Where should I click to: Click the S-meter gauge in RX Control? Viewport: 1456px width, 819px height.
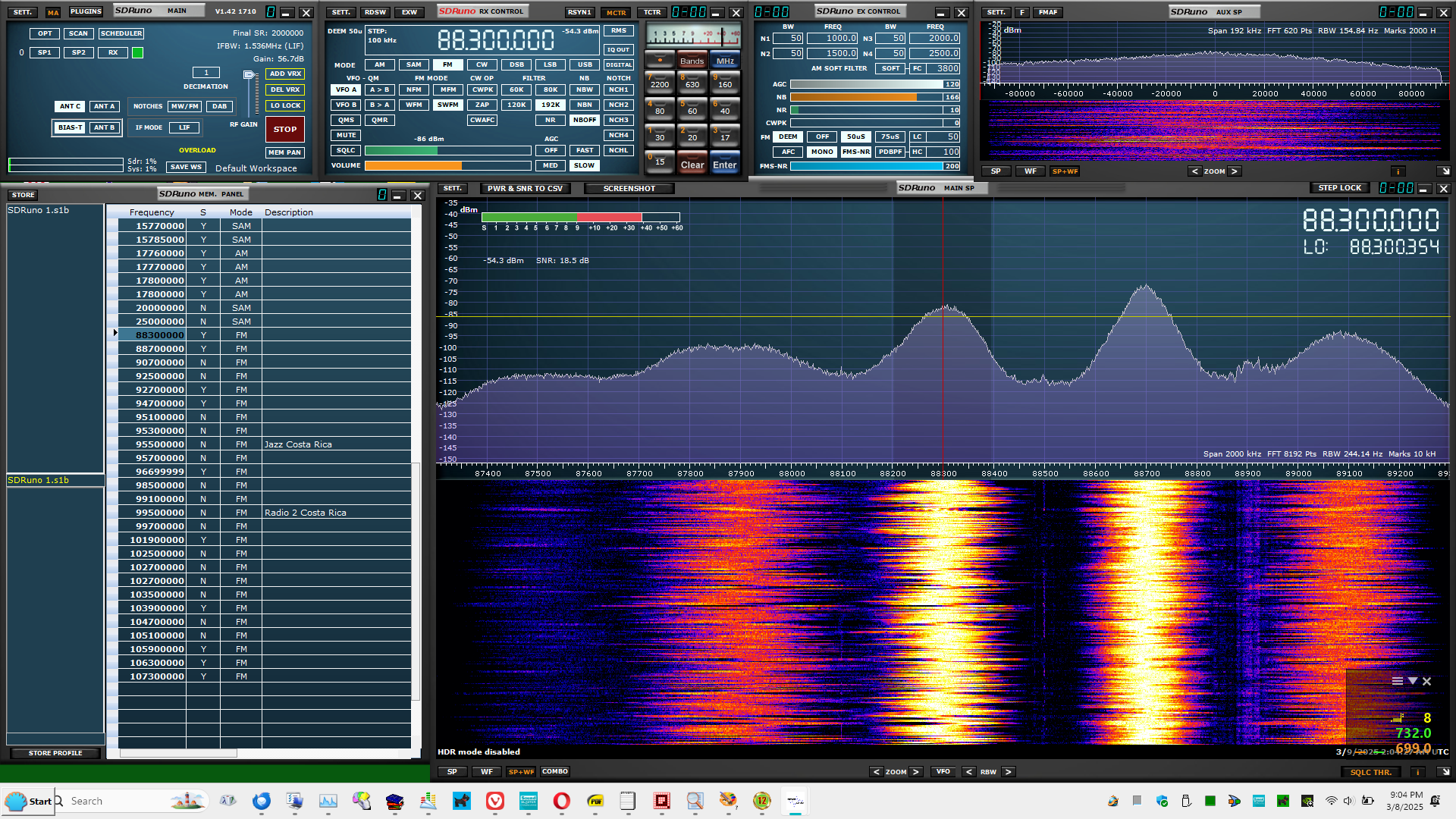click(x=692, y=36)
